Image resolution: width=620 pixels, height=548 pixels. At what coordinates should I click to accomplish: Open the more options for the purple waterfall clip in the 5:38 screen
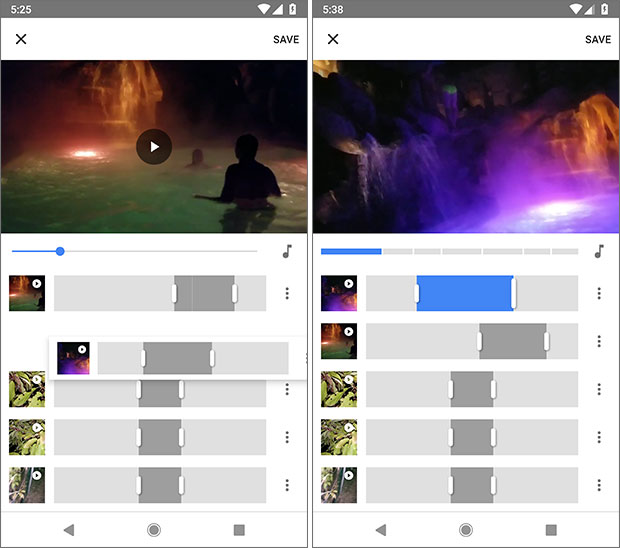click(x=599, y=293)
